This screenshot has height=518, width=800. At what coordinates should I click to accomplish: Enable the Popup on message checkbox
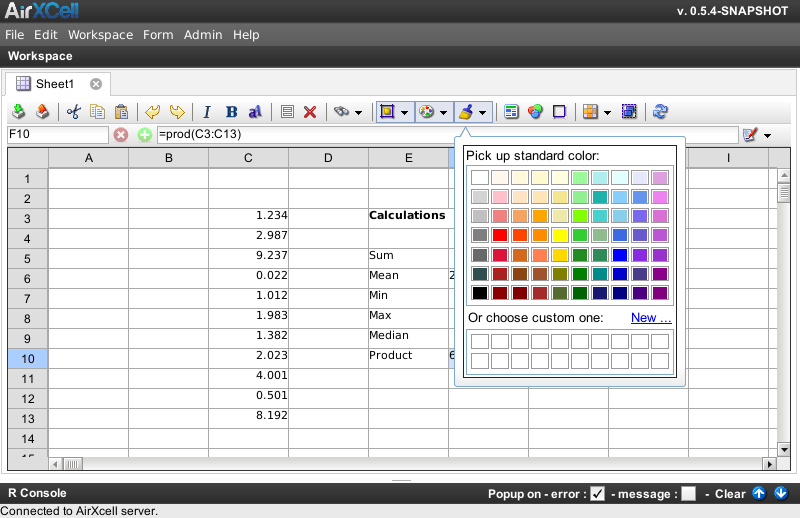688,493
